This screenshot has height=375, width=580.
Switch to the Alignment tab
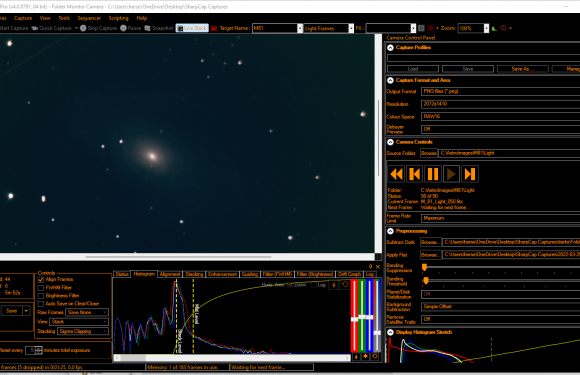click(x=170, y=274)
